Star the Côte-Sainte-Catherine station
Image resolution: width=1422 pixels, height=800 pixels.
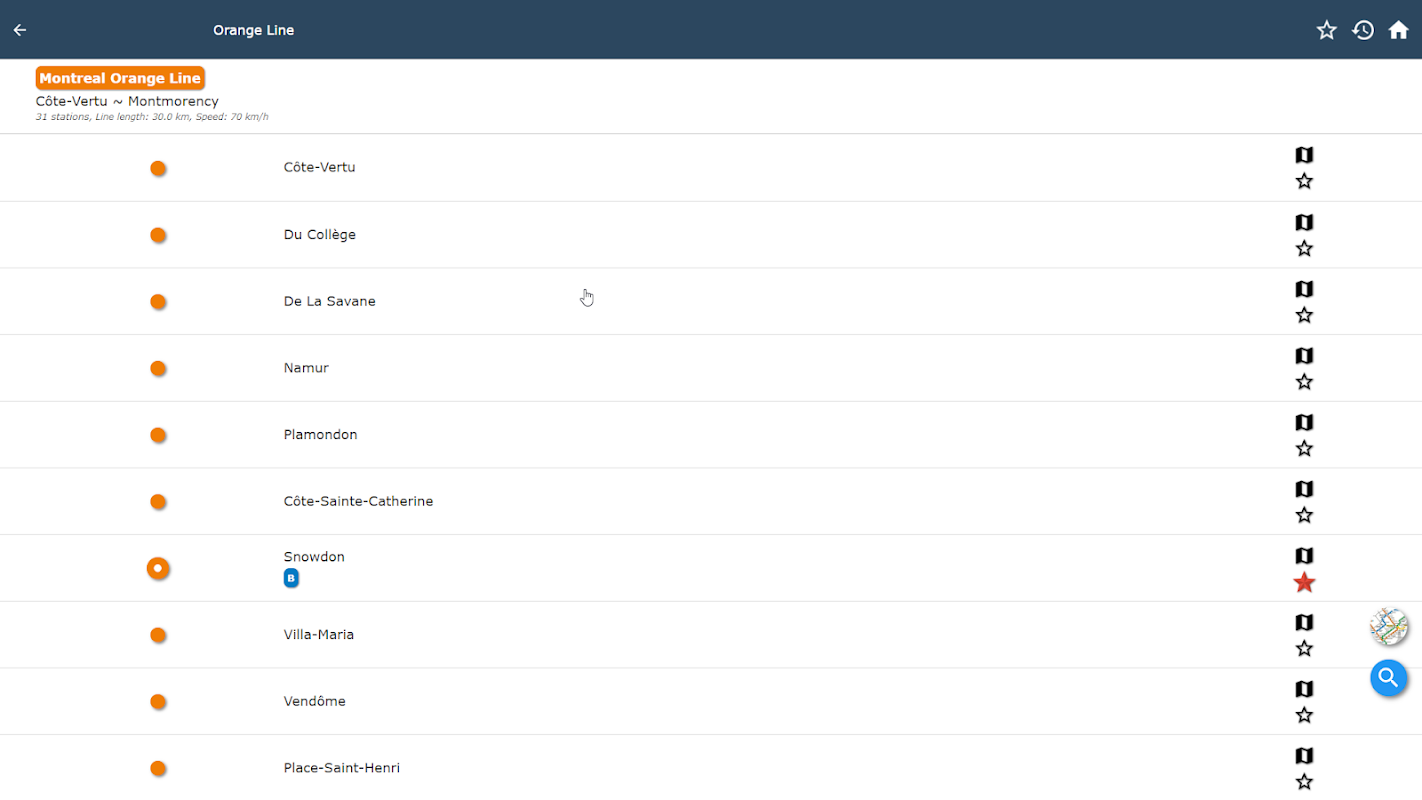tap(1304, 515)
